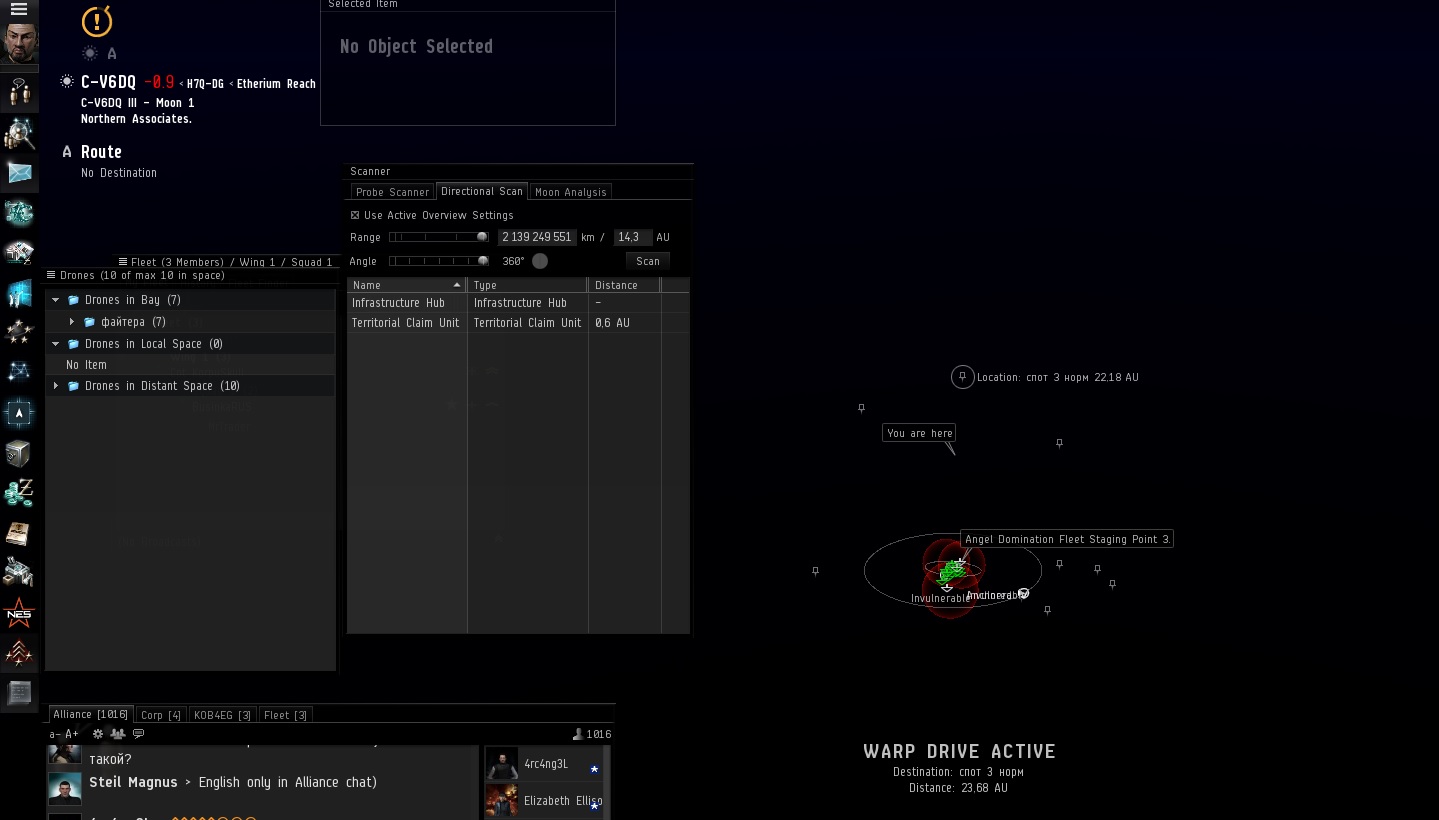Click the Angel Domination Fleet Staging Point label

(x=1067, y=539)
